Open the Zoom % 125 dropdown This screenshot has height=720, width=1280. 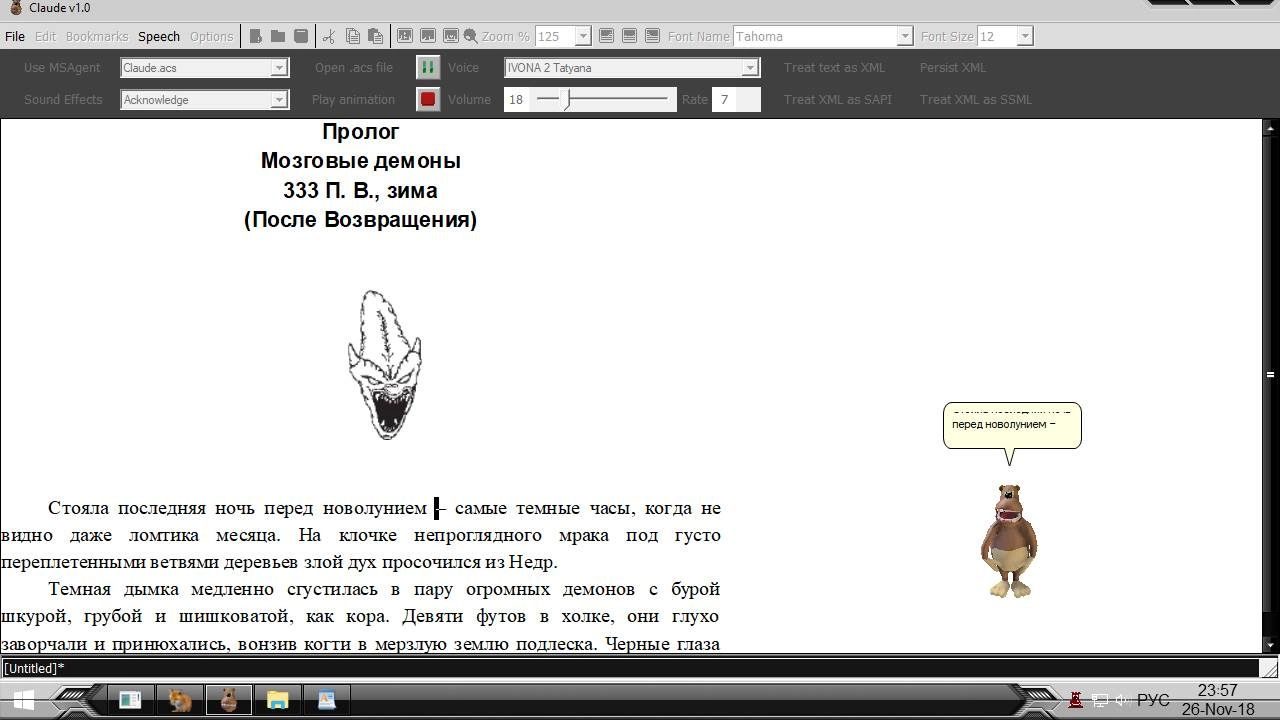(x=583, y=36)
